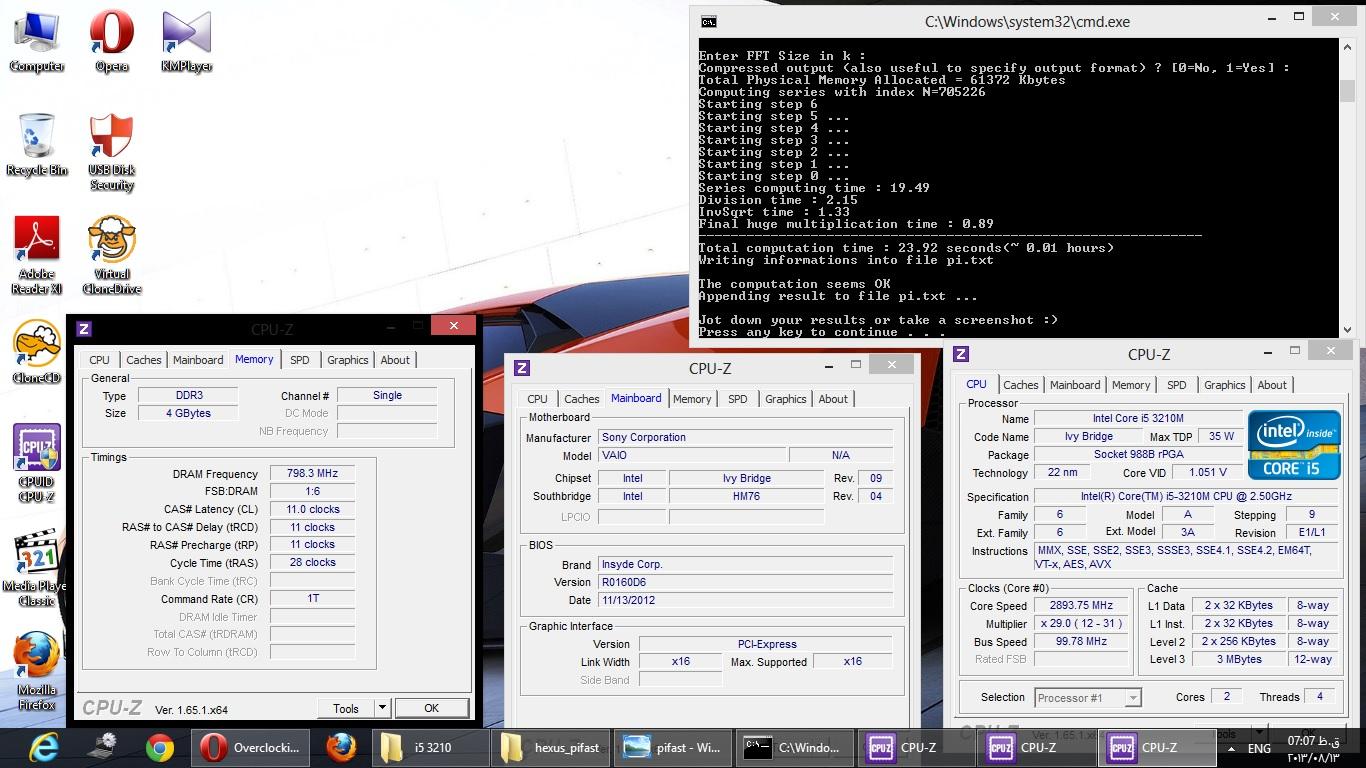Open the CPUID CPU-Z desktop shortcut
Image resolution: width=1366 pixels, height=768 pixels.
[x=37, y=463]
